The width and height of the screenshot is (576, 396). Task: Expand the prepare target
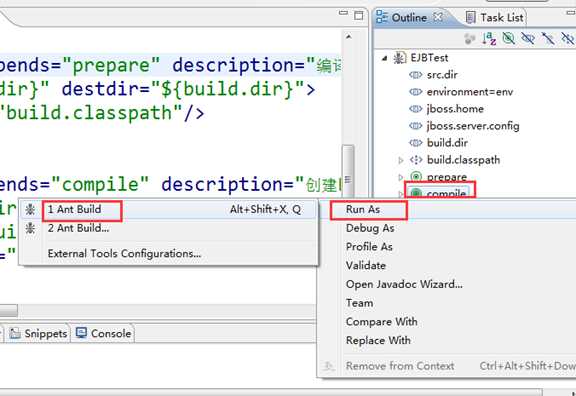tap(401, 177)
